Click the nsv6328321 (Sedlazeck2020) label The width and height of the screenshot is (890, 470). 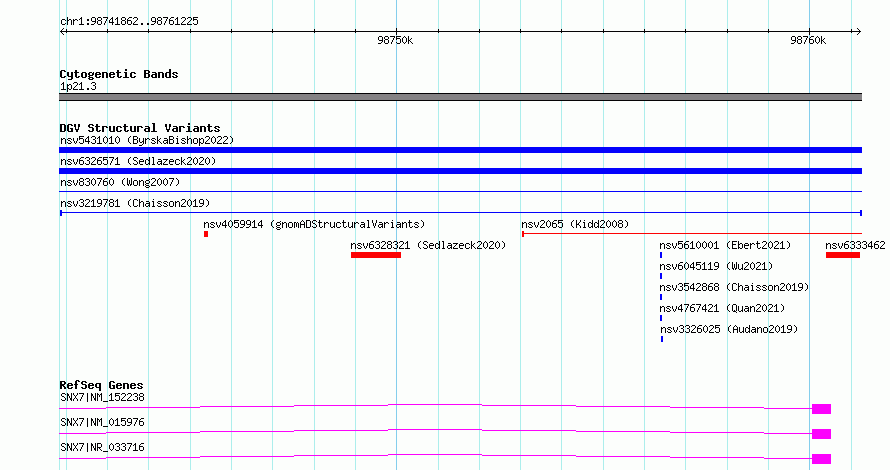(428, 245)
